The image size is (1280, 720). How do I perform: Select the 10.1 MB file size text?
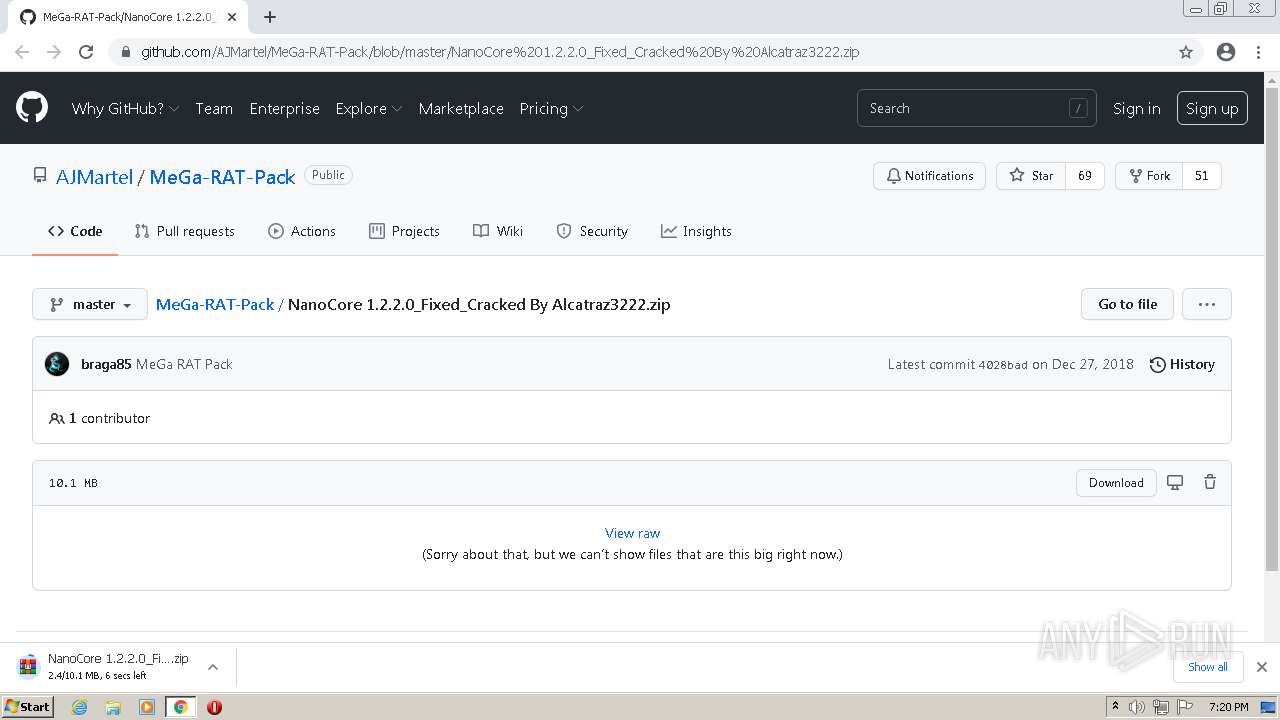73,483
